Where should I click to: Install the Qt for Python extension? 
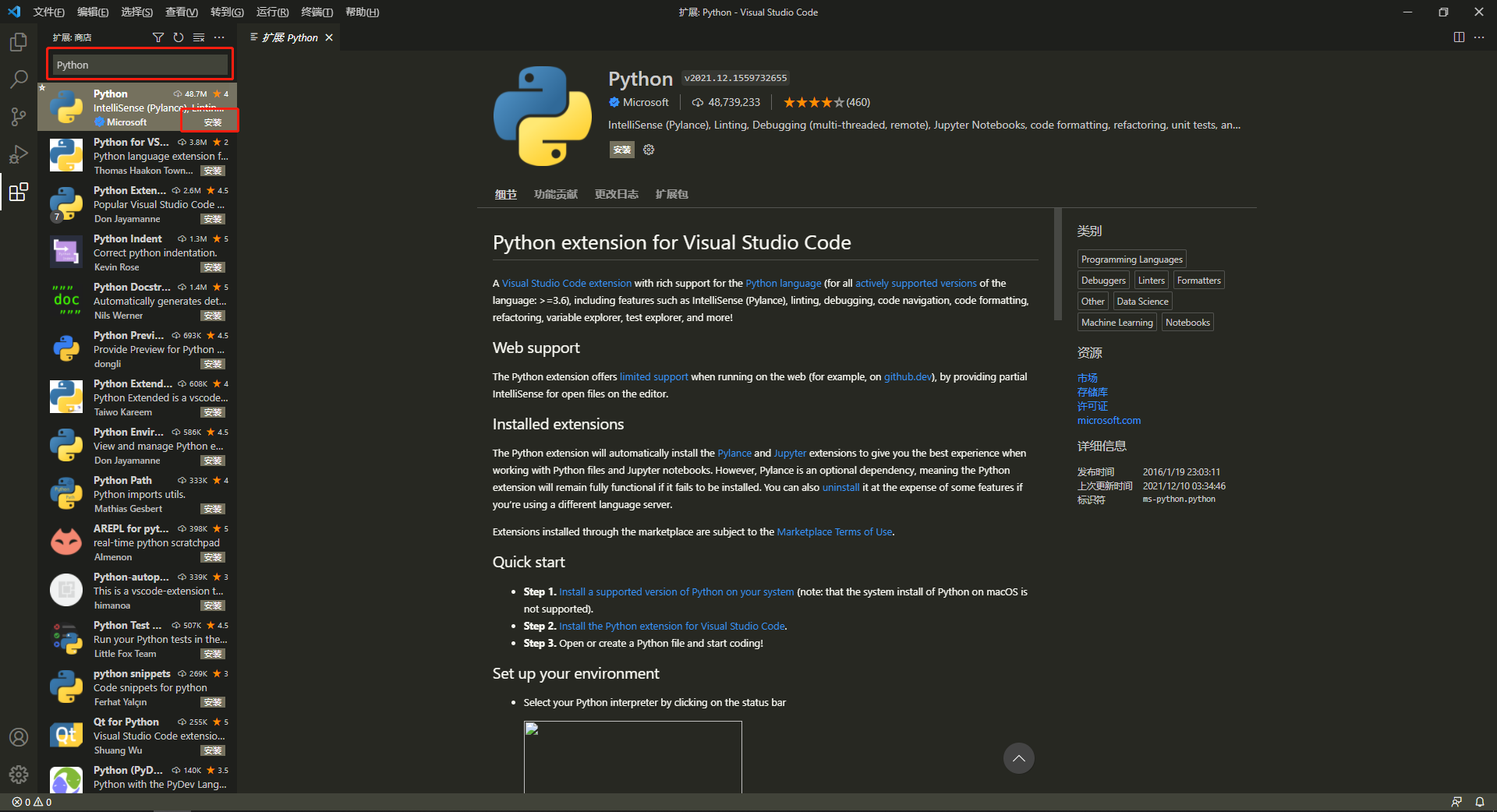point(213,750)
